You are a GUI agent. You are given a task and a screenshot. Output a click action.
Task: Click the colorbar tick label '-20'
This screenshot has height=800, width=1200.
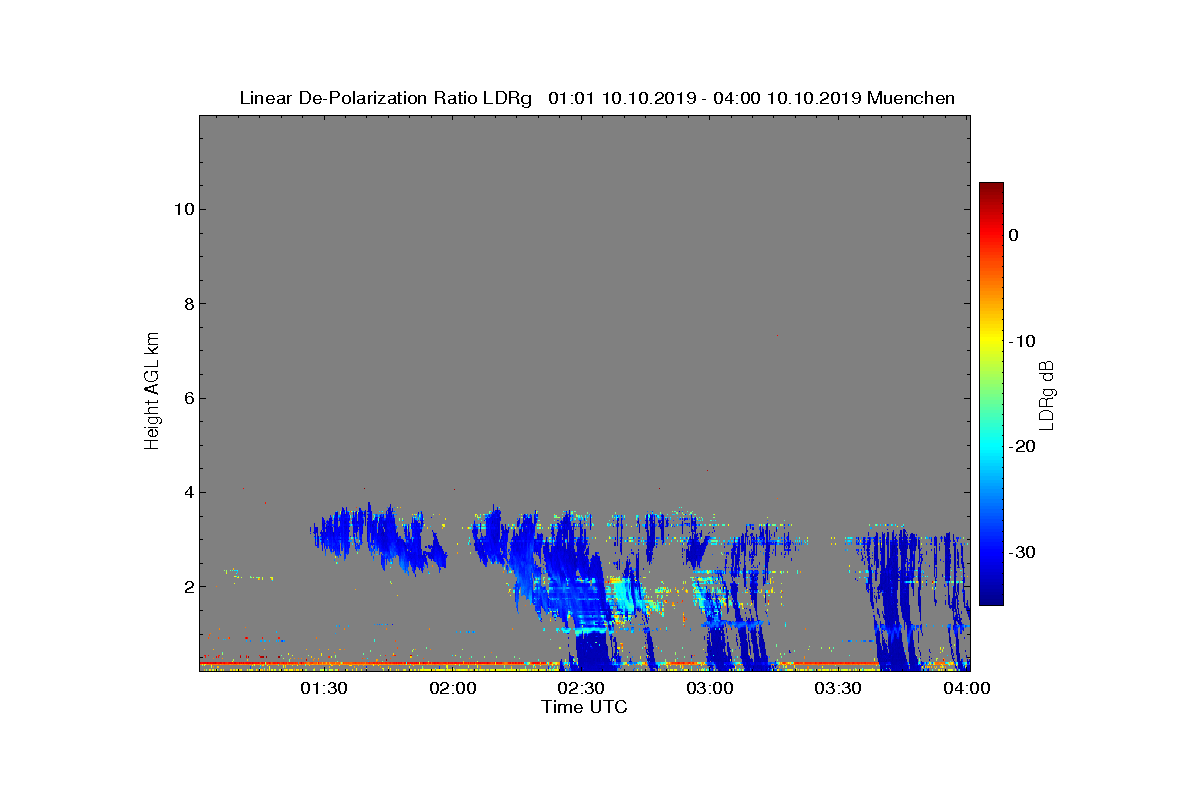pyautogui.click(x=1022, y=447)
